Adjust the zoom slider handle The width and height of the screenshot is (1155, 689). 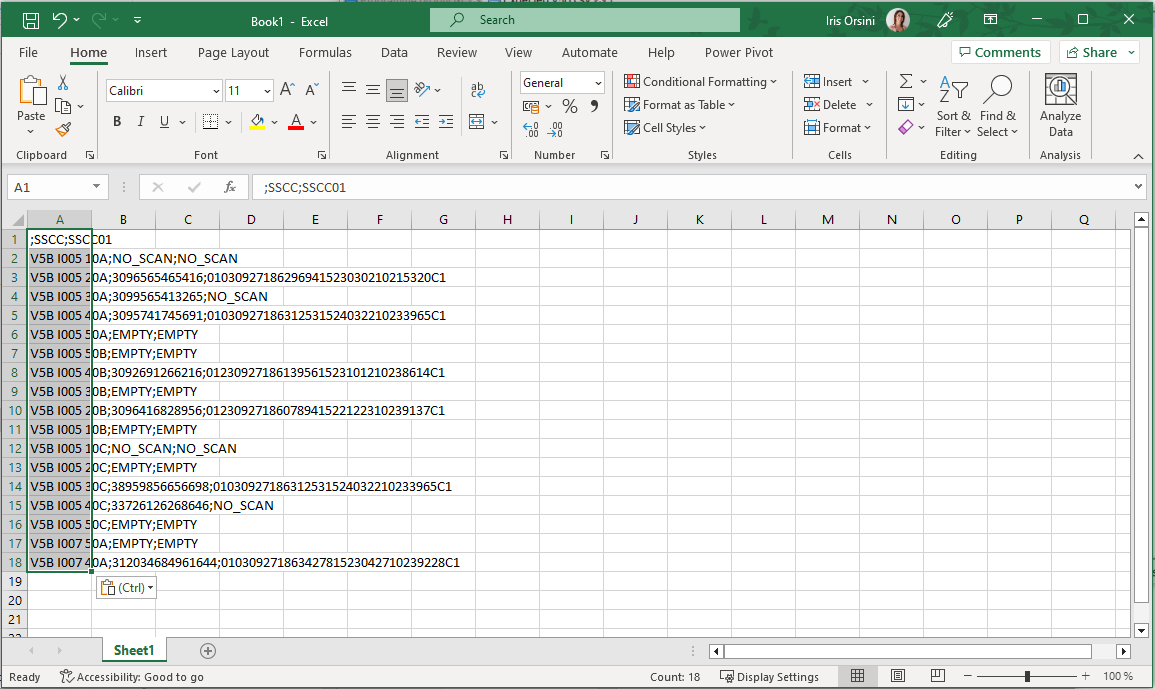pos(1027,676)
